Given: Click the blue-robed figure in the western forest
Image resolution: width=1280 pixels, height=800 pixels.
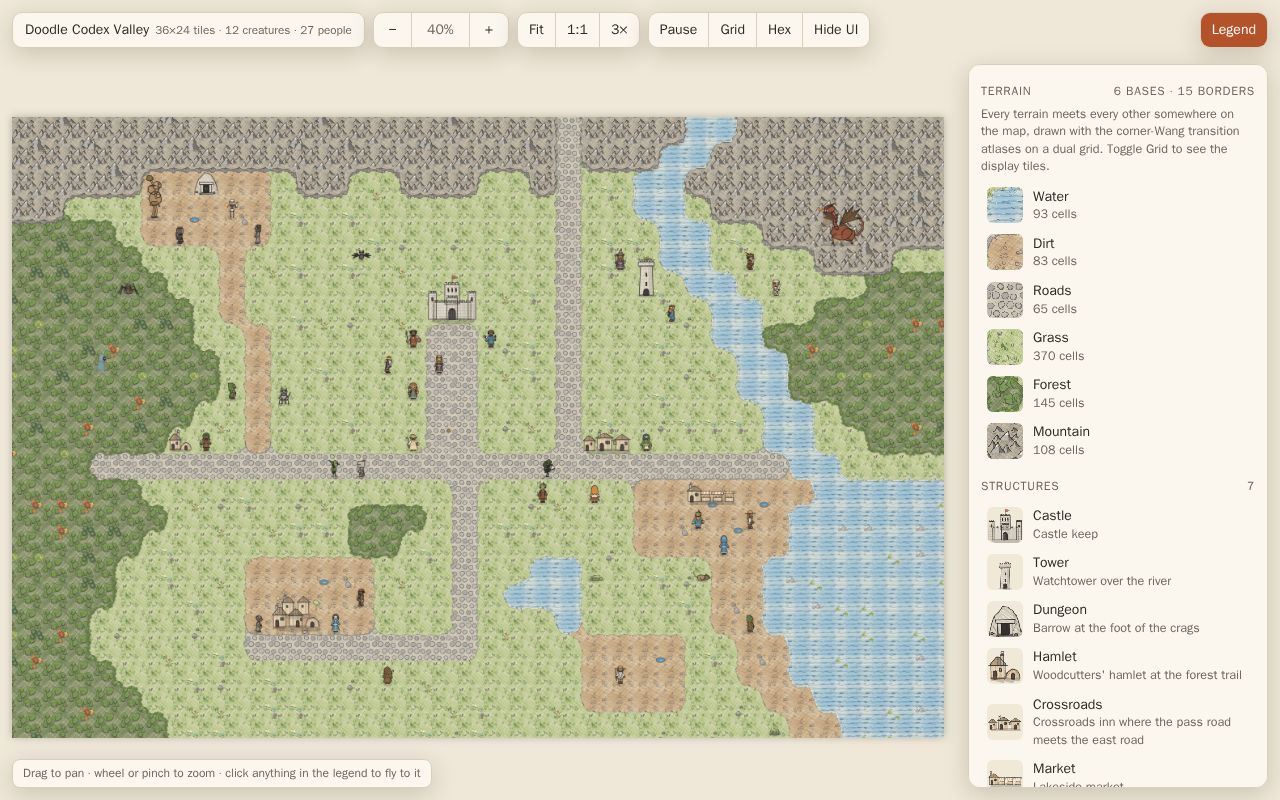Looking at the screenshot, I should [102, 360].
